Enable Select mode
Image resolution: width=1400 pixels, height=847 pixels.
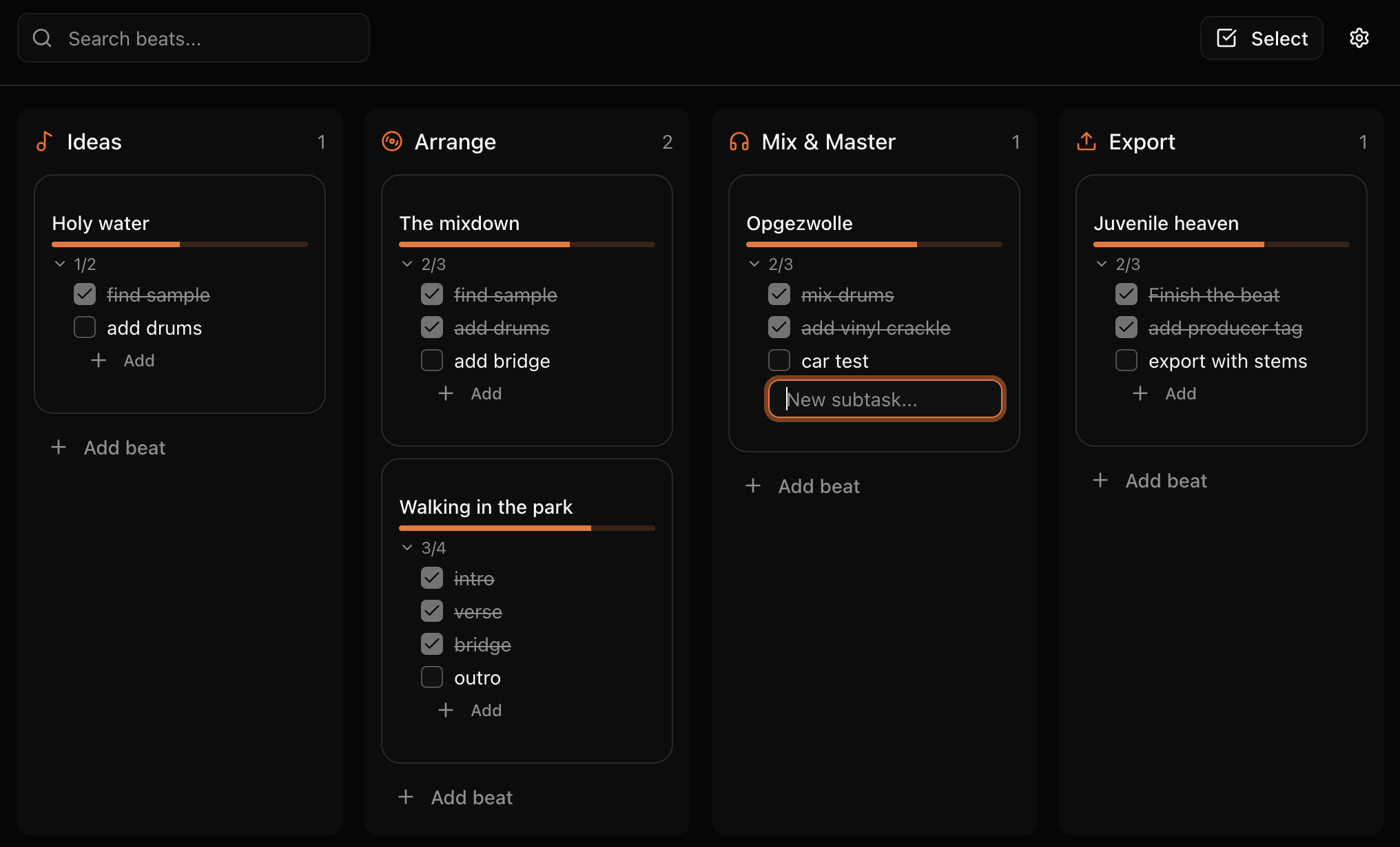tap(1261, 38)
